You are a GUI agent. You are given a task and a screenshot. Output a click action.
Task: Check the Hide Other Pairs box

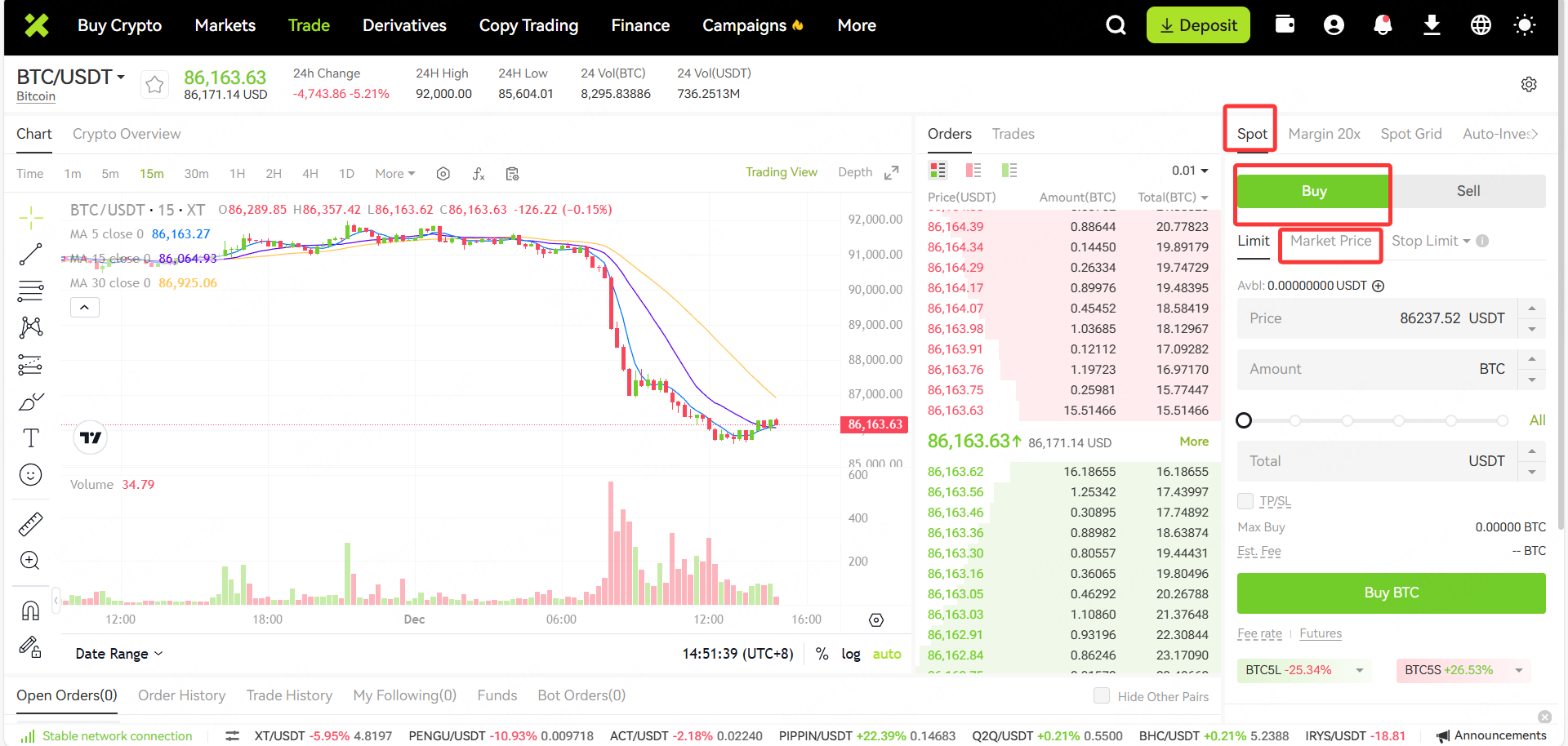coord(1102,696)
